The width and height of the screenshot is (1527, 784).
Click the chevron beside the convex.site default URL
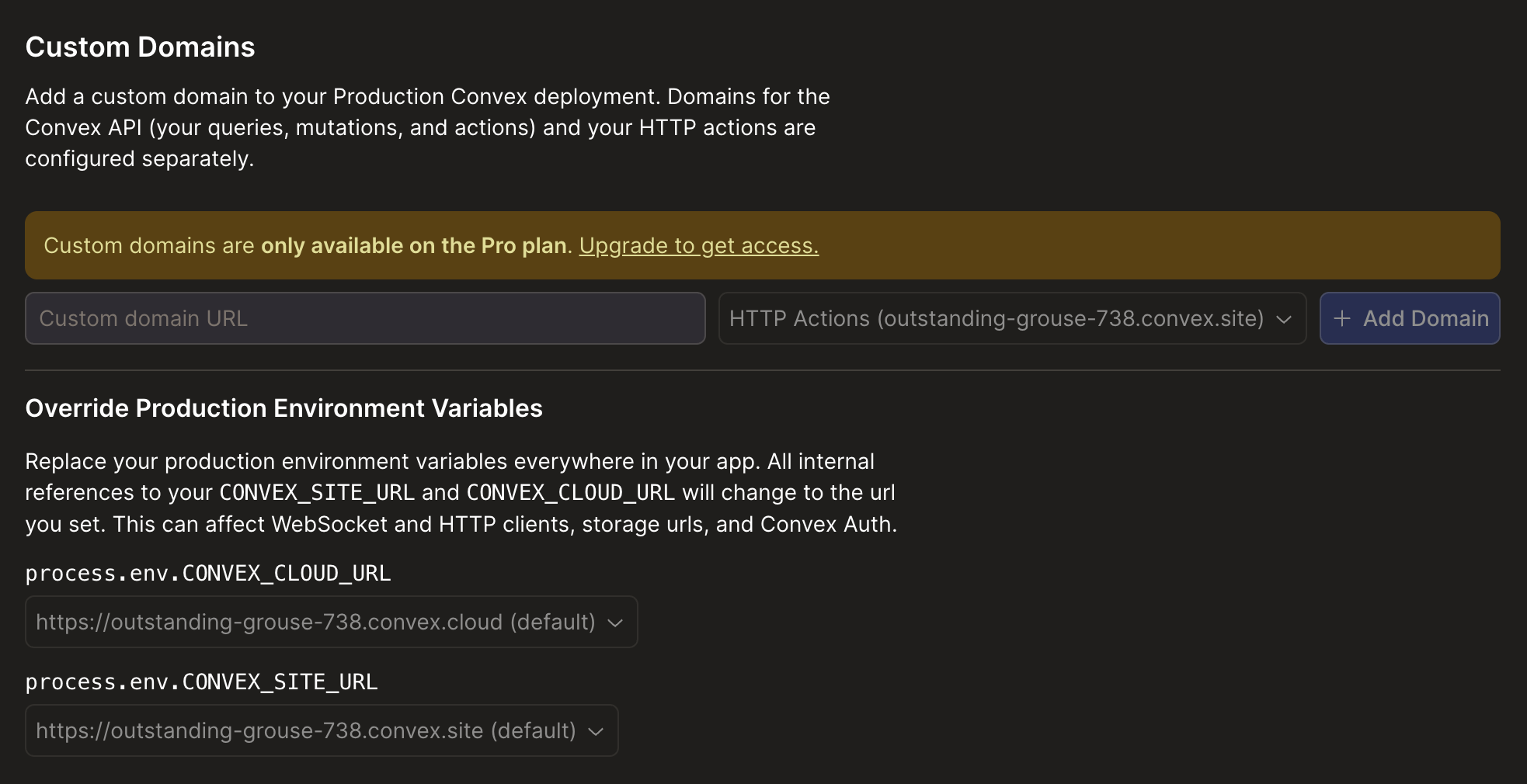(596, 731)
